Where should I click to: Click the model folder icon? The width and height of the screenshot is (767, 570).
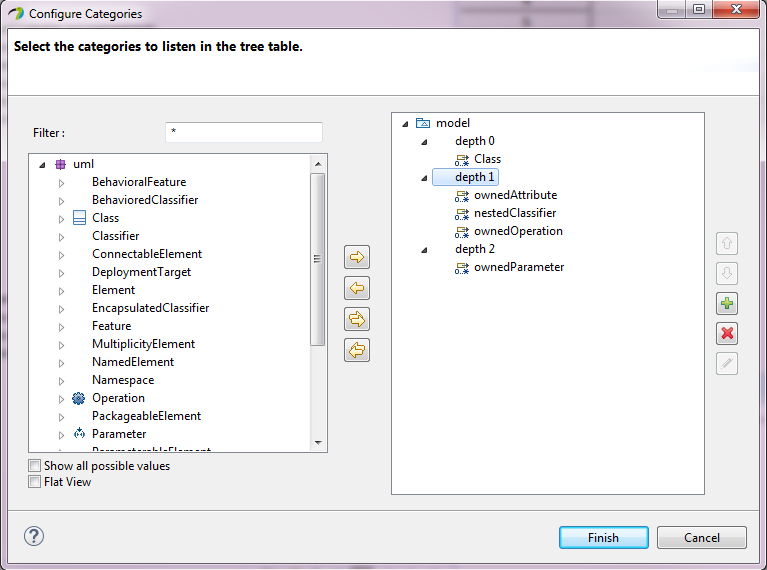click(423, 123)
